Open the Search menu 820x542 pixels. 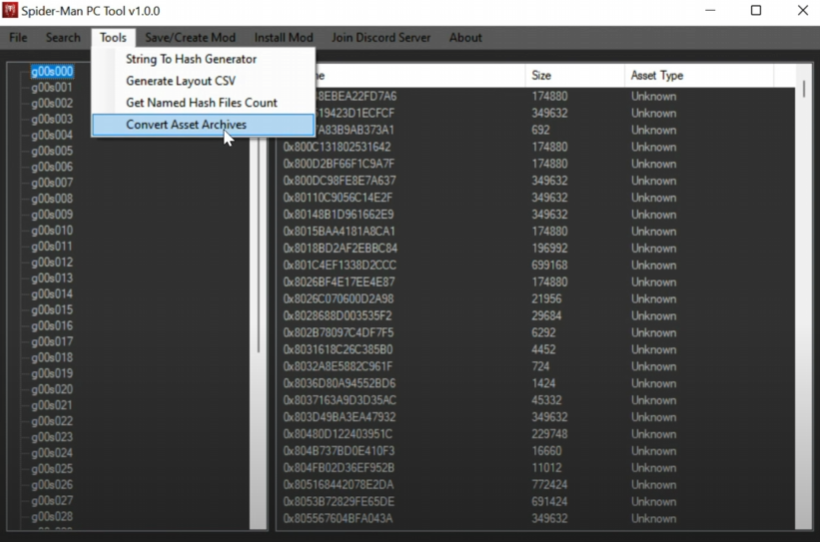(63, 38)
